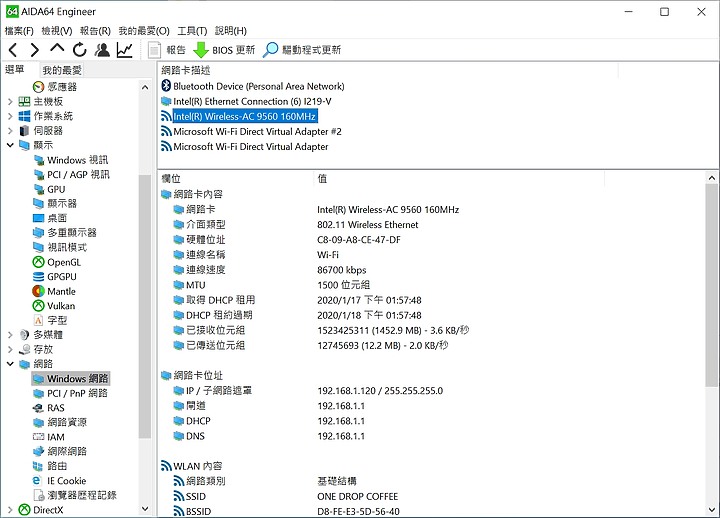The height and width of the screenshot is (518, 720).
Task: Click the 值 column header
Action: 459,179
